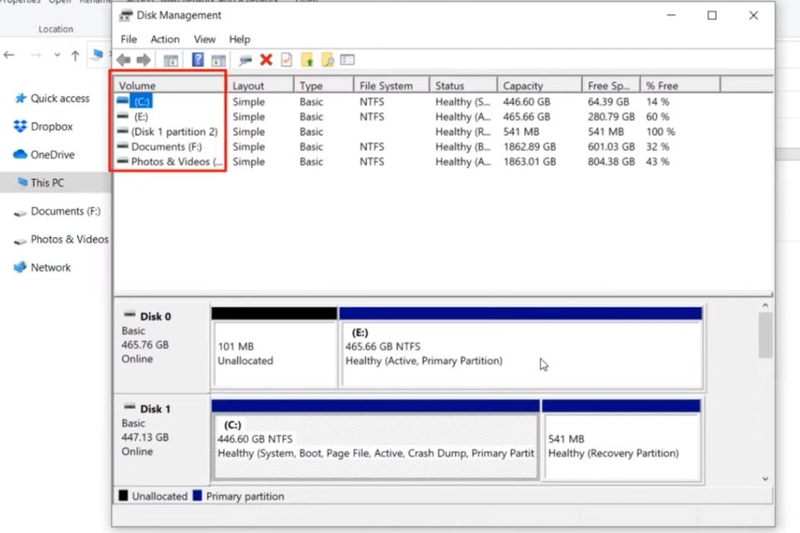Click the Forward arrow in Disk Management toolbar
This screenshot has height=533, width=800.
144,60
